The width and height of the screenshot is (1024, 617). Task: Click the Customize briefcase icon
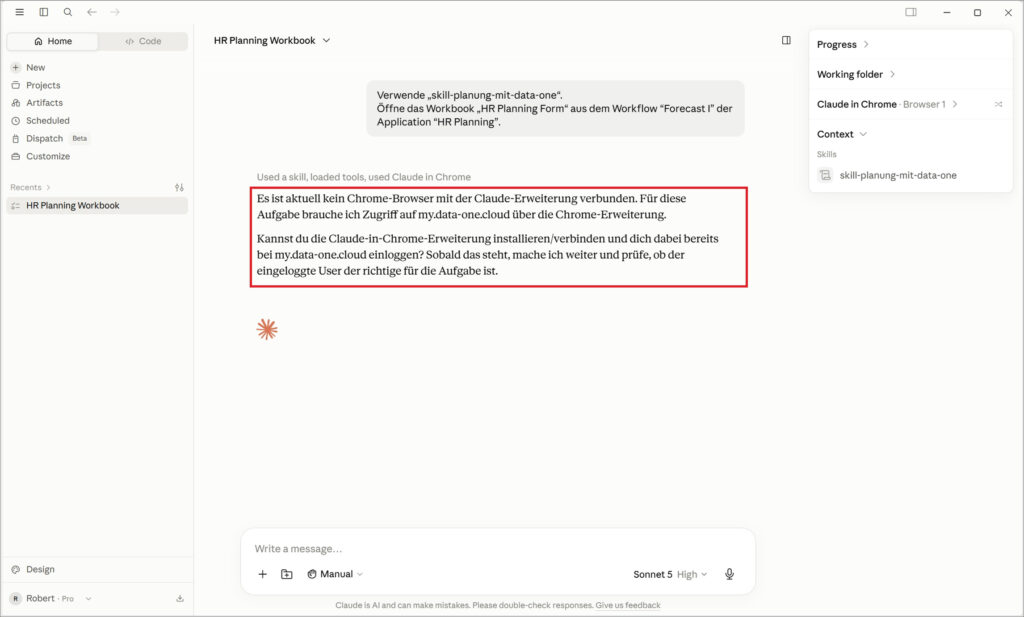(16, 156)
